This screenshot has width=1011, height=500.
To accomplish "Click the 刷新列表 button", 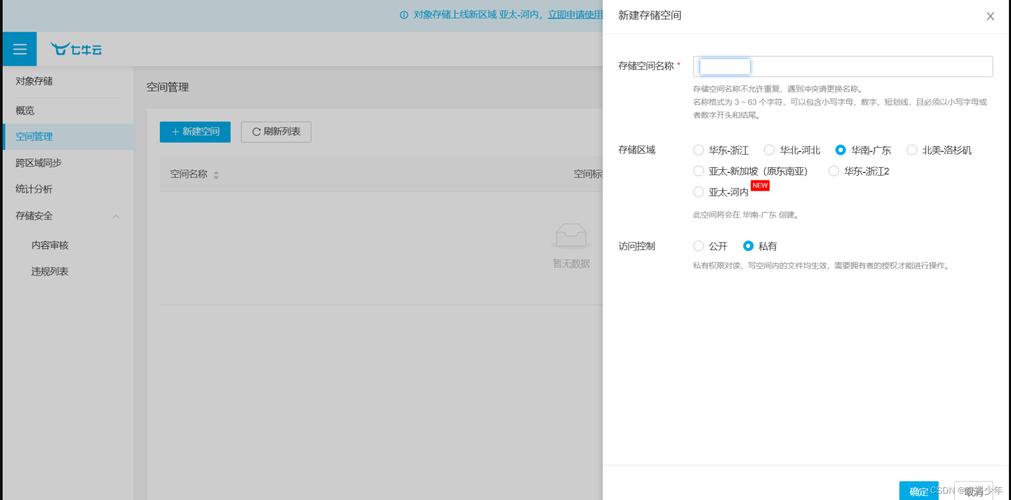I will pos(276,132).
